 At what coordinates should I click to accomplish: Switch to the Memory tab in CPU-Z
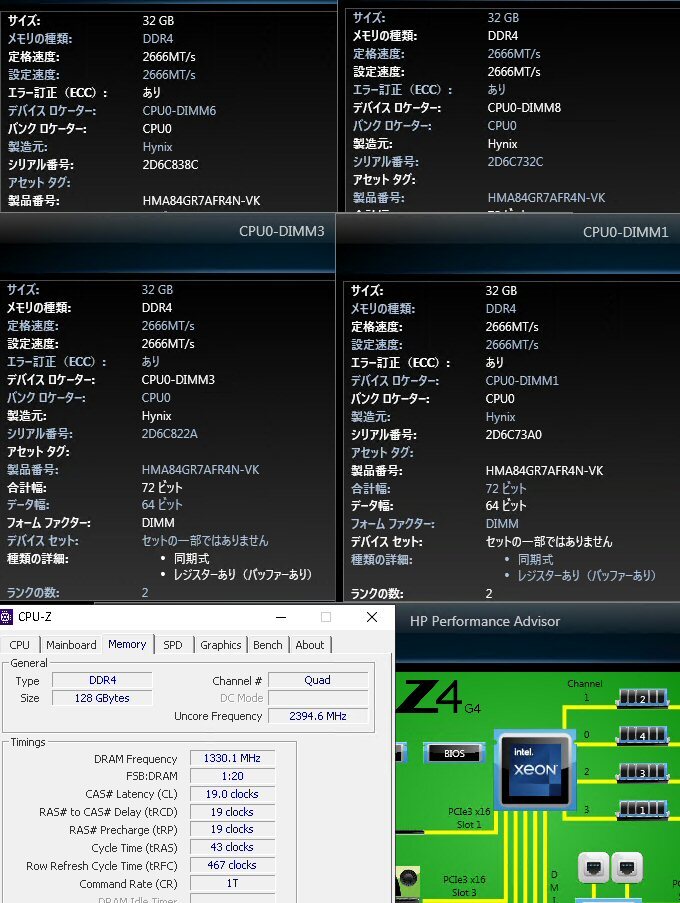[127, 644]
